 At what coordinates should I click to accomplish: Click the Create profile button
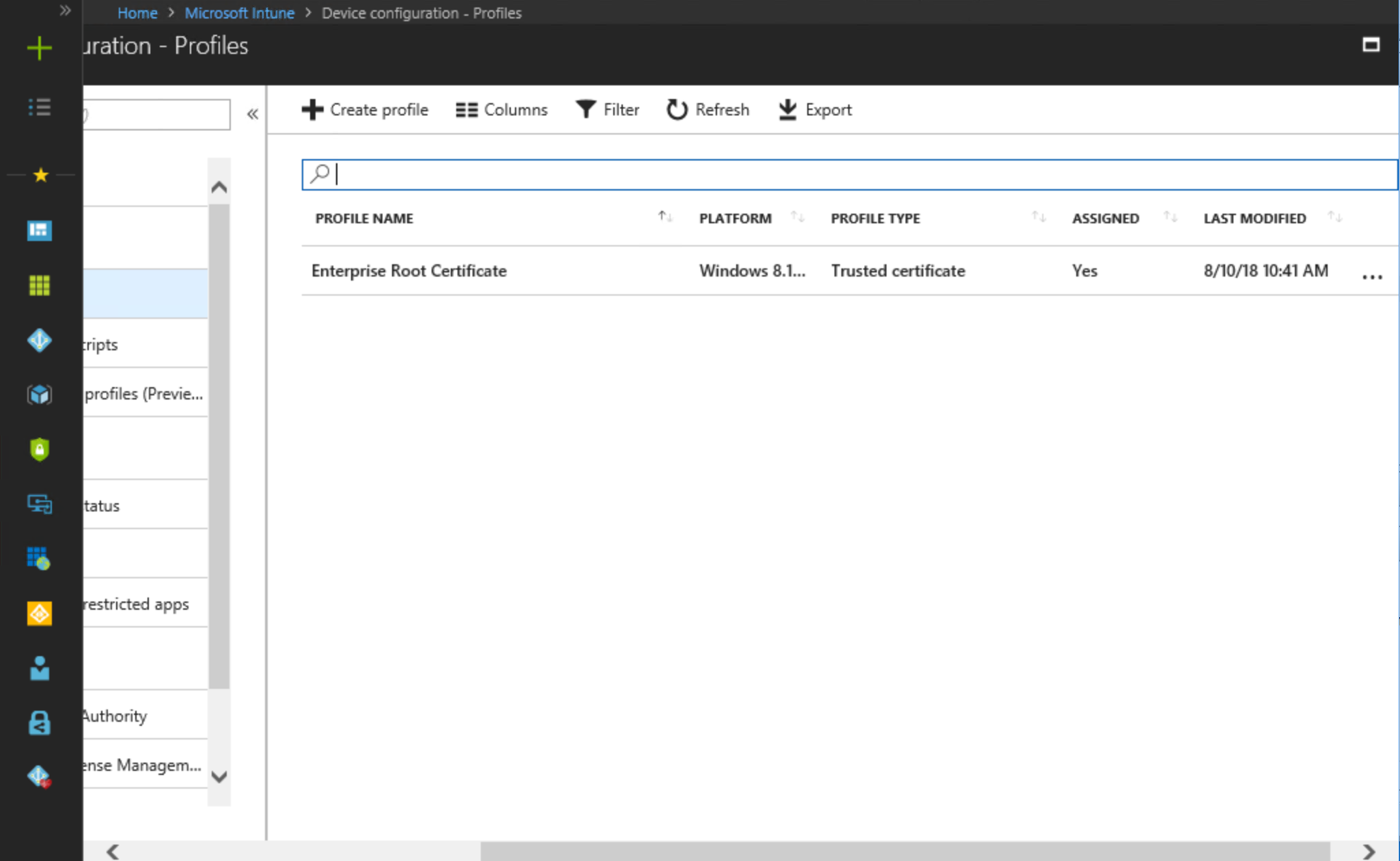(x=365, y=109)
